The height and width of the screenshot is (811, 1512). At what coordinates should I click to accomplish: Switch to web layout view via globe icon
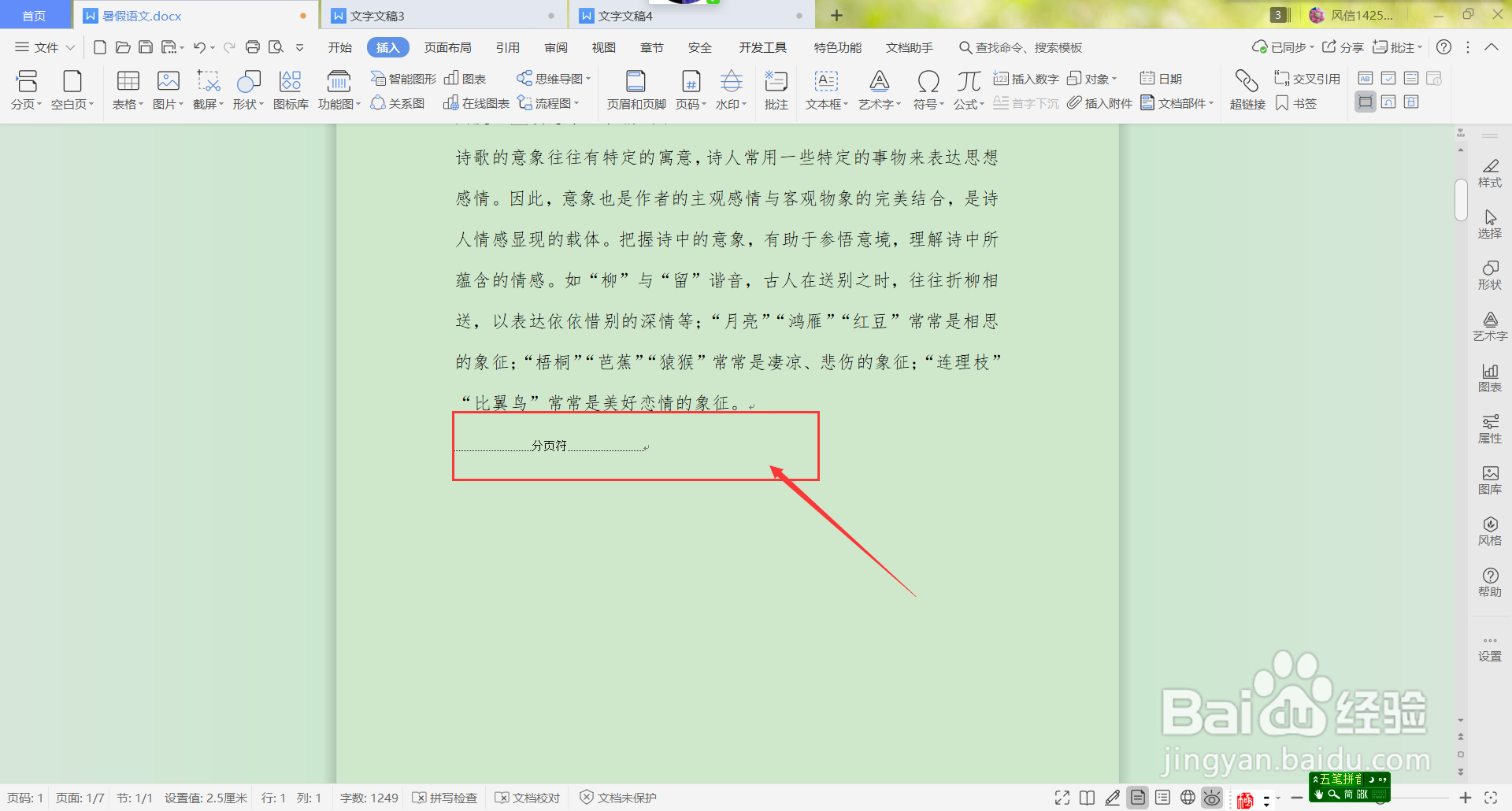coord(1187,797)
